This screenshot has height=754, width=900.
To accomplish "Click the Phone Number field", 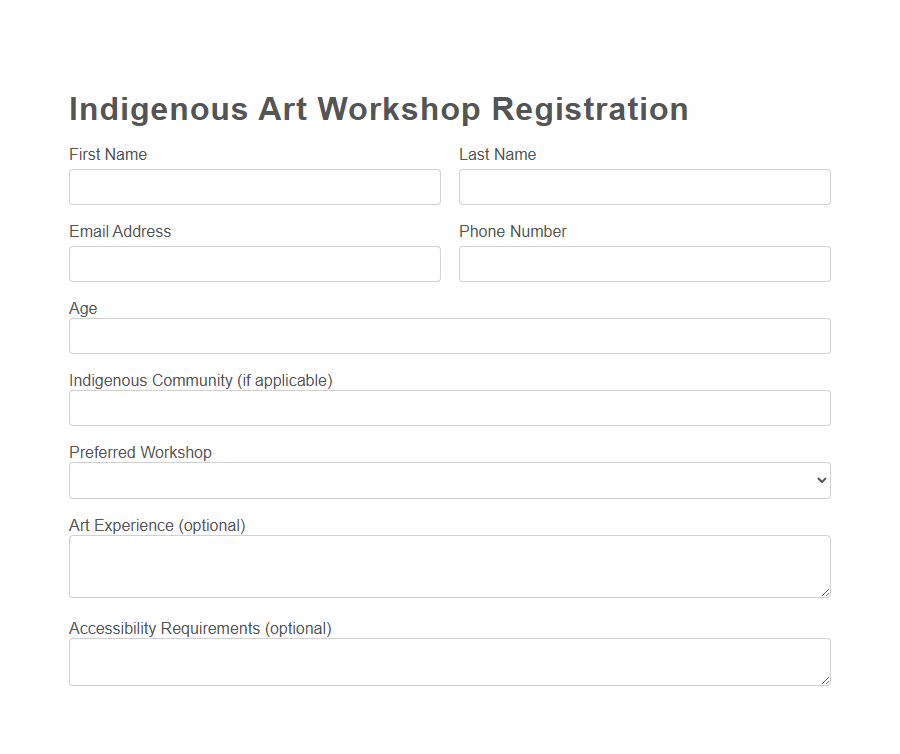I will pyautogui.click(x=644, y=264).
